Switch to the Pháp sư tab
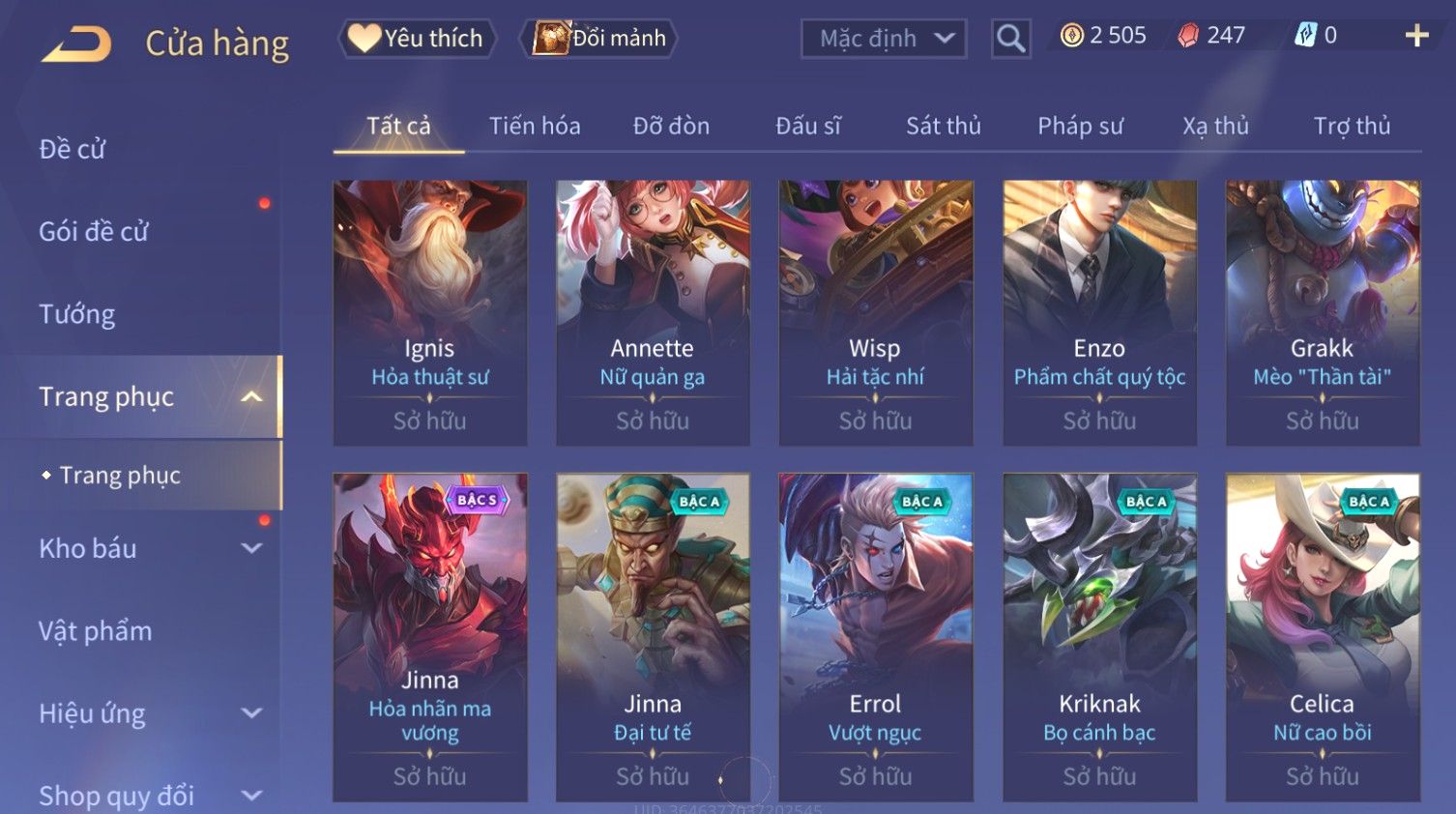 tap(1080, 126)
